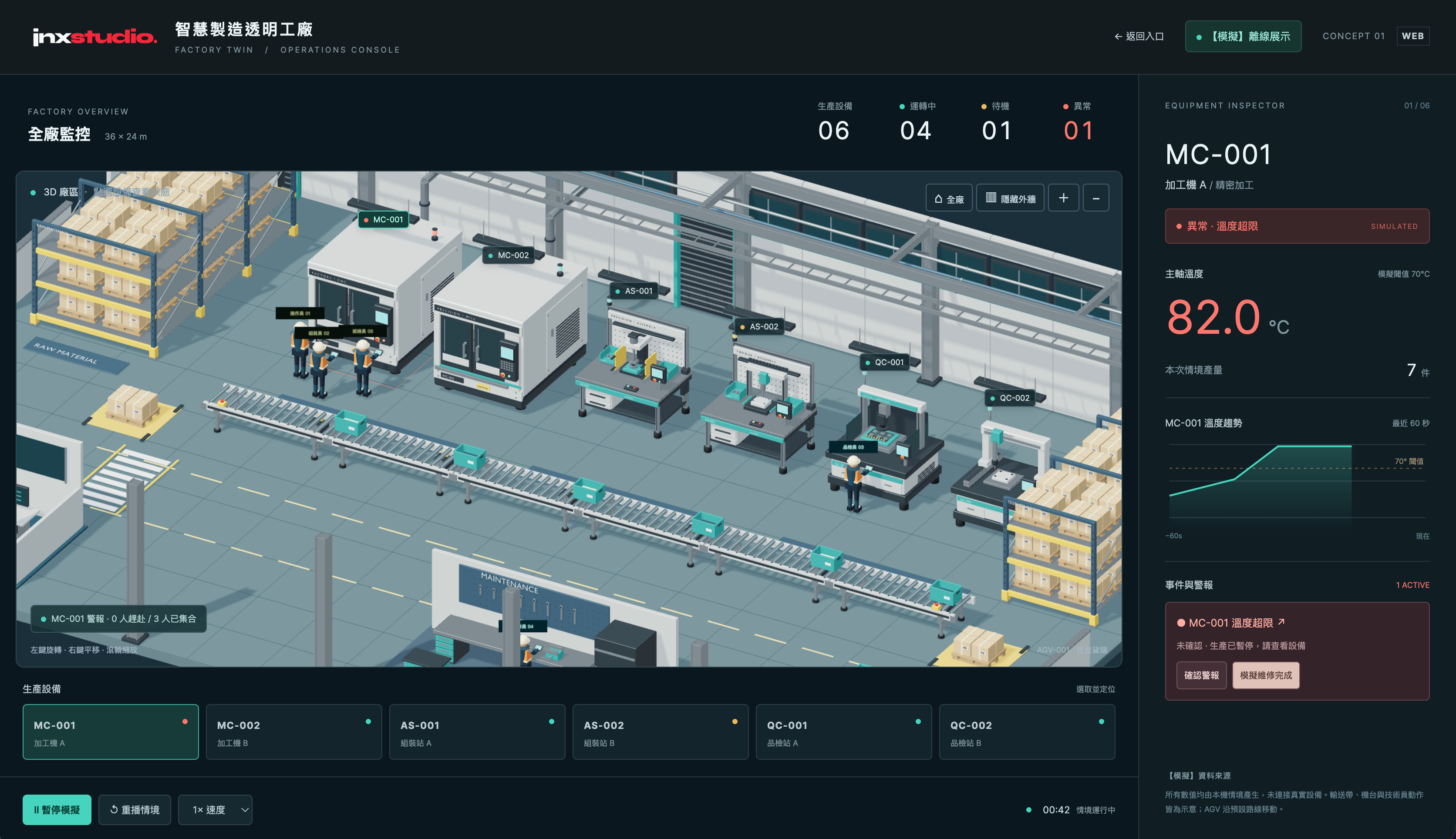1456x839 pixels.
Task: Open the 1× 速度 speed dropdown
Action: 215,809
